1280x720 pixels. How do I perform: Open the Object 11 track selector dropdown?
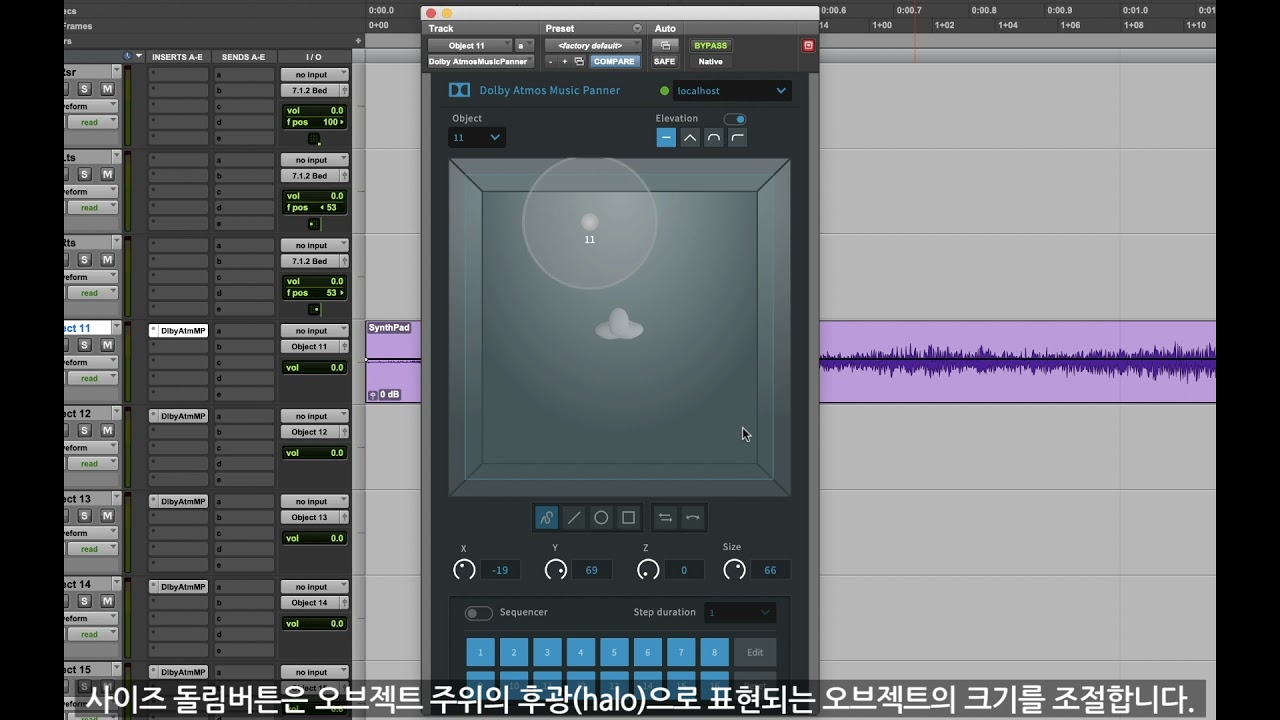click(x=470, y=45)
